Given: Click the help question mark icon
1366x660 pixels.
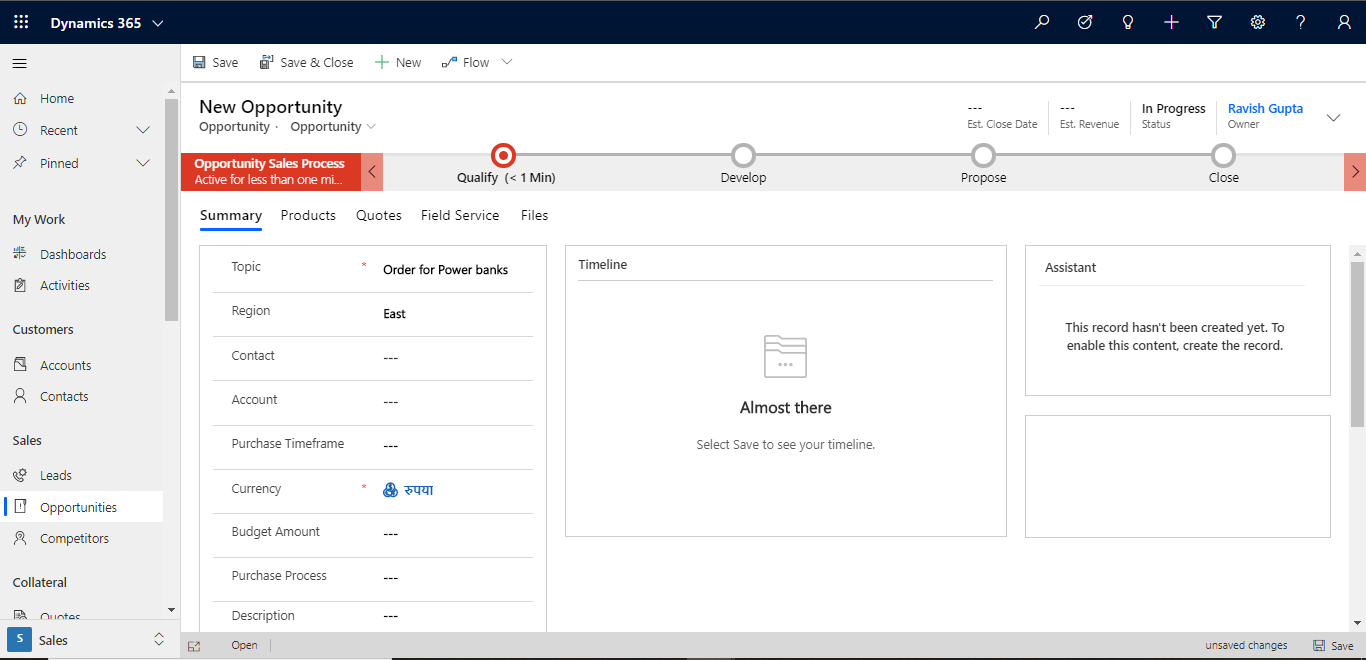Looking at the screenshot, I should coord(1301,22).
